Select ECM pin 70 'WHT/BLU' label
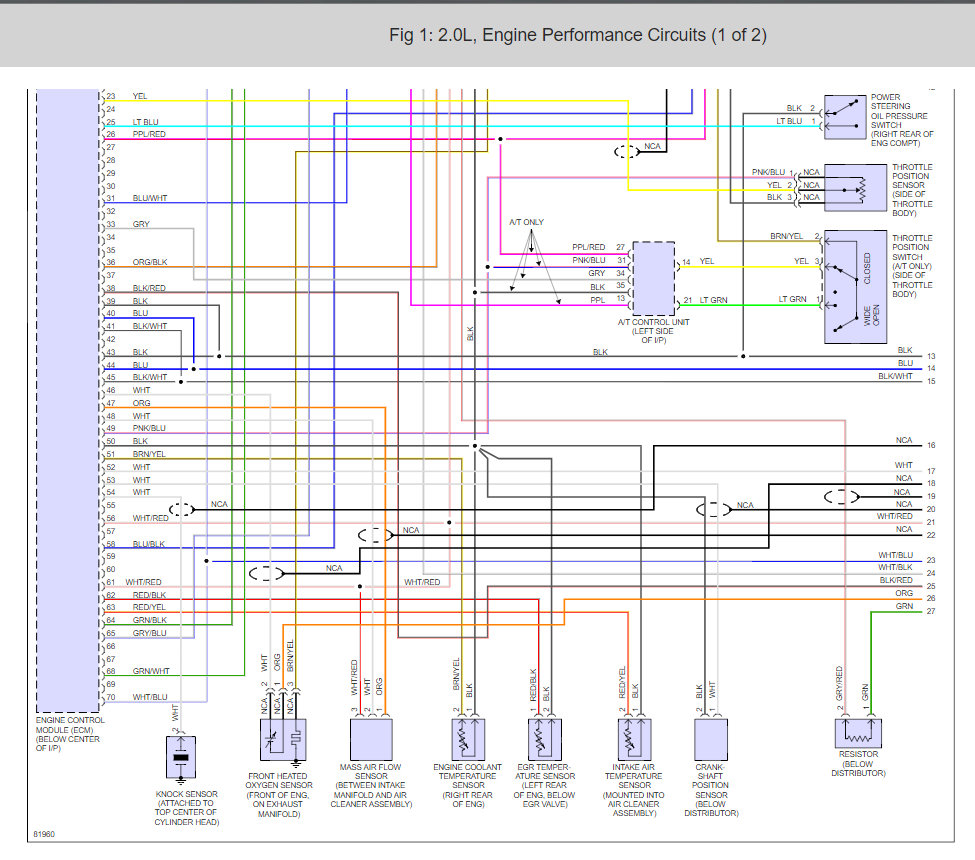Image resolution: width=975 pixels, height=860 pixels. [149, 697]
